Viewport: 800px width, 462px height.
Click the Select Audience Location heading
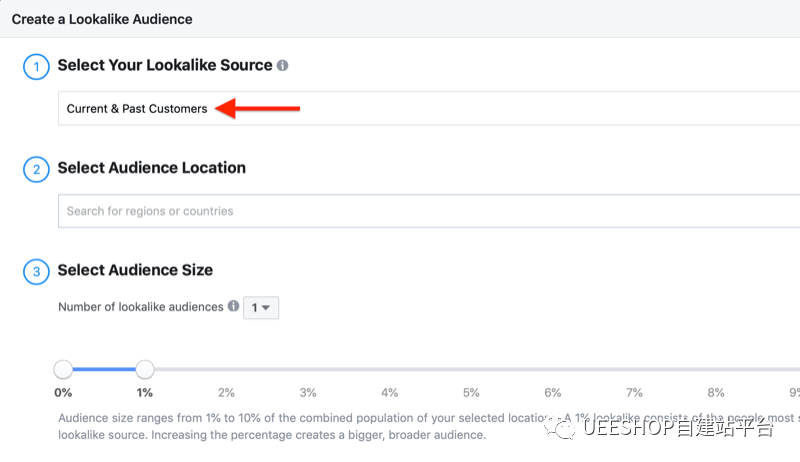coord(151,168)
